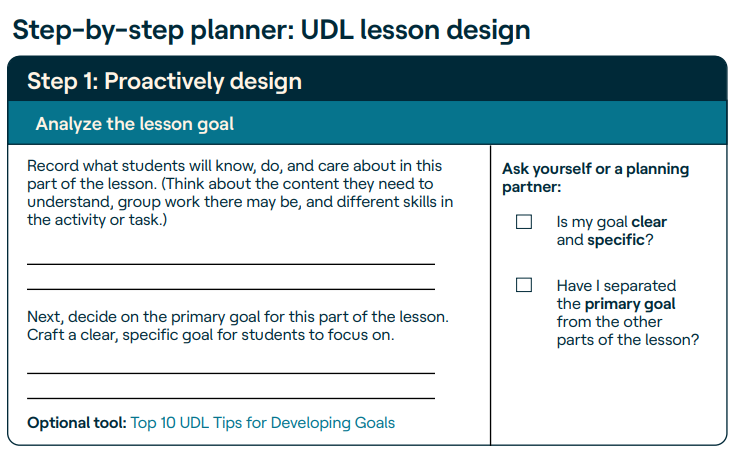Click the 'Step-by-step planner: UDL lesson design' title
This screenshot has width=744, height=451.
point(271,30)
